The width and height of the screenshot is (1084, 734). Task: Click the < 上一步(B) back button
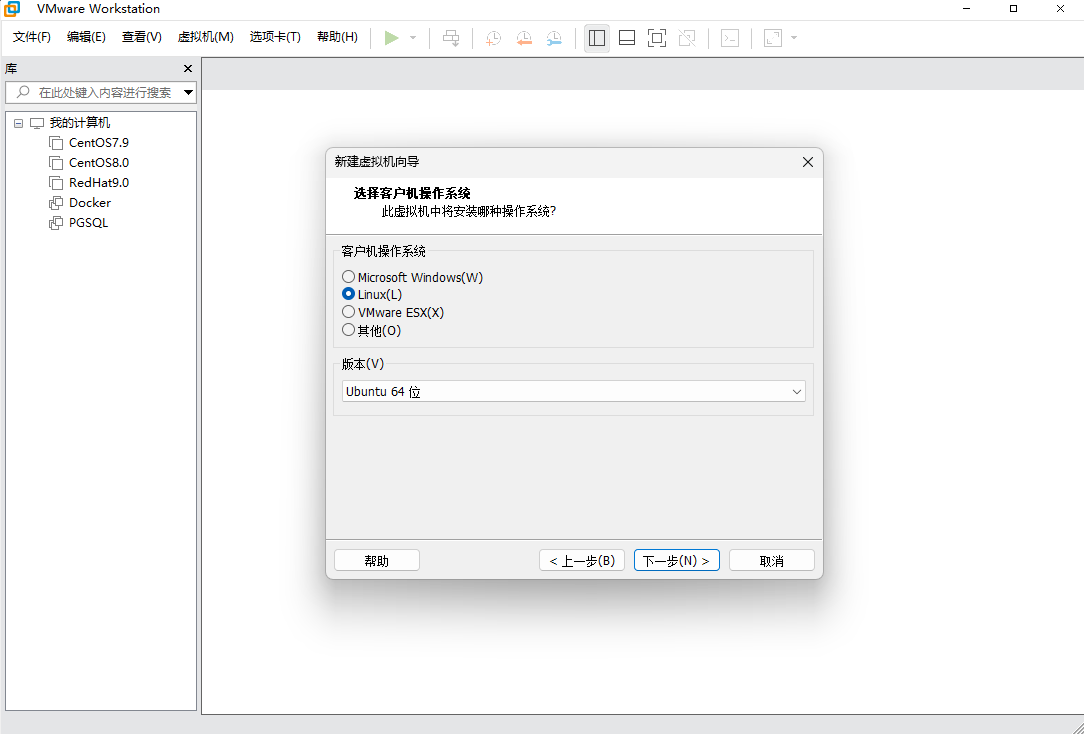click(582, 561)
